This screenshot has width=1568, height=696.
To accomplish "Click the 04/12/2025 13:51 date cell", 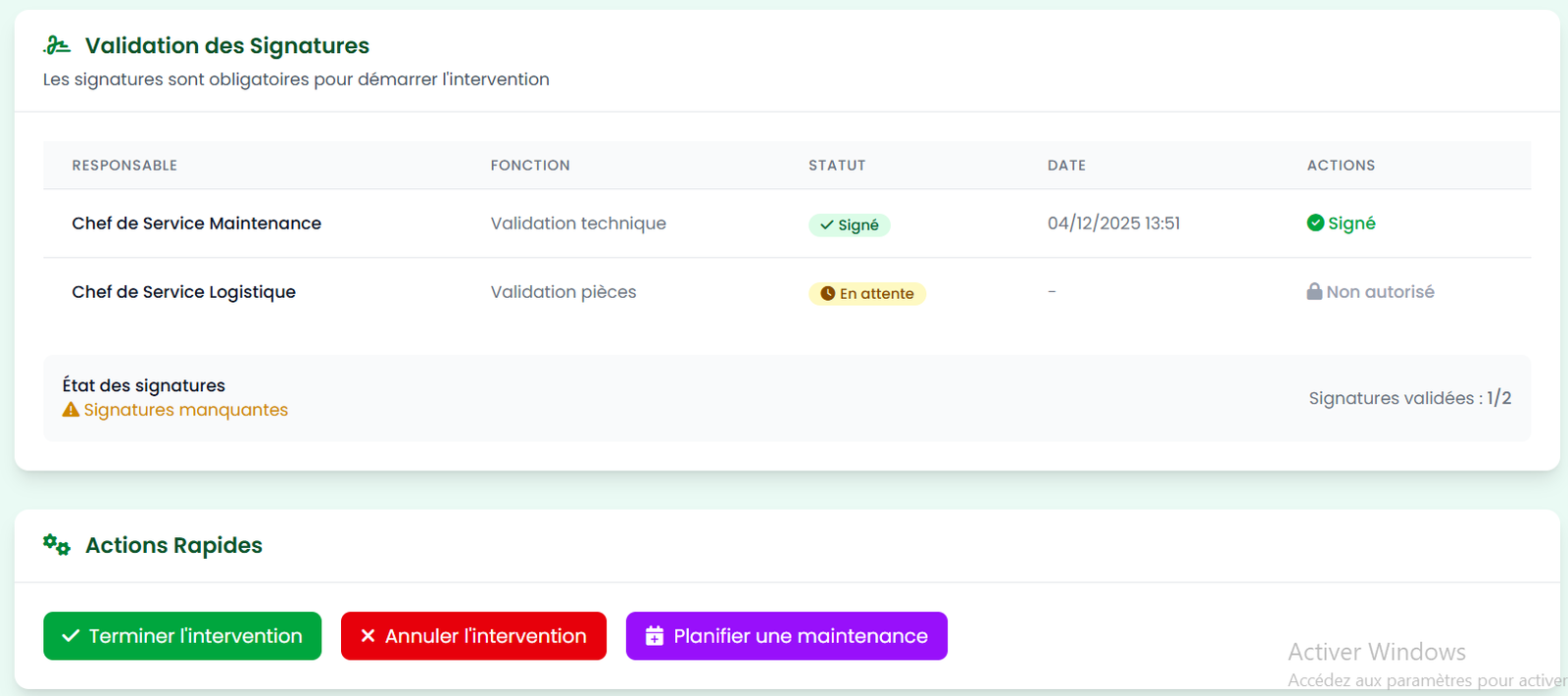I will (x=1113, y=224).
